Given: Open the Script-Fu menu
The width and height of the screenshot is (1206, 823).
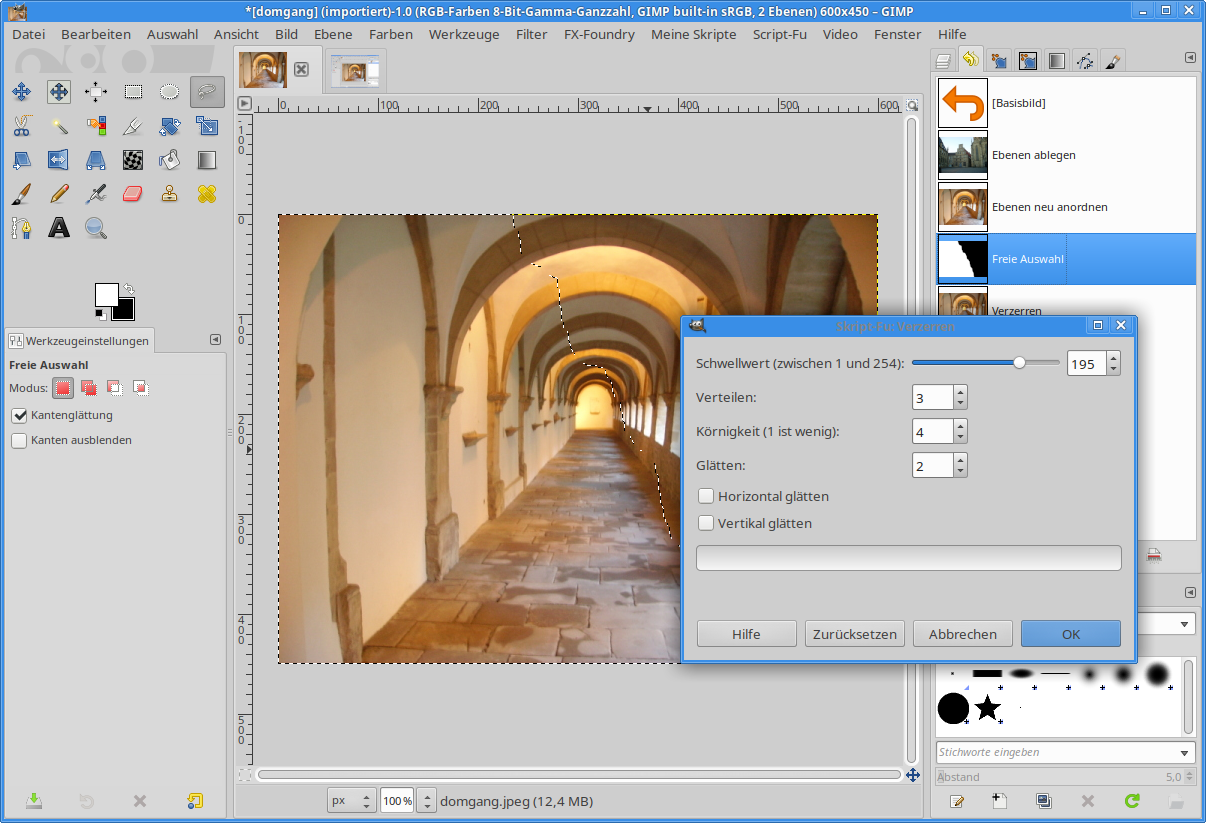Looking at the screenshot, I should [779, 34].
